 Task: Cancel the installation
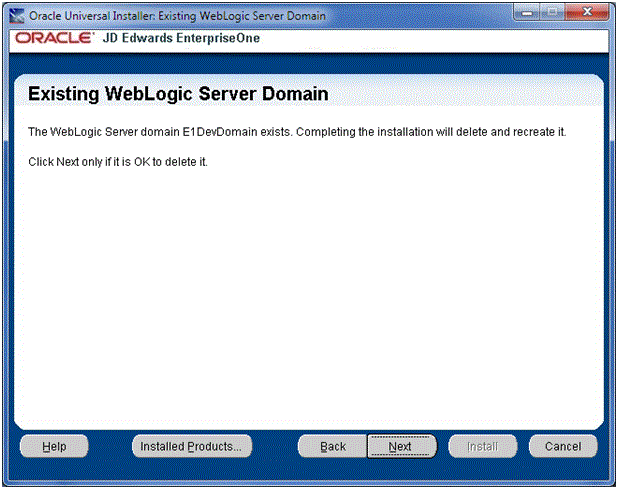click(x=563, y=446)
